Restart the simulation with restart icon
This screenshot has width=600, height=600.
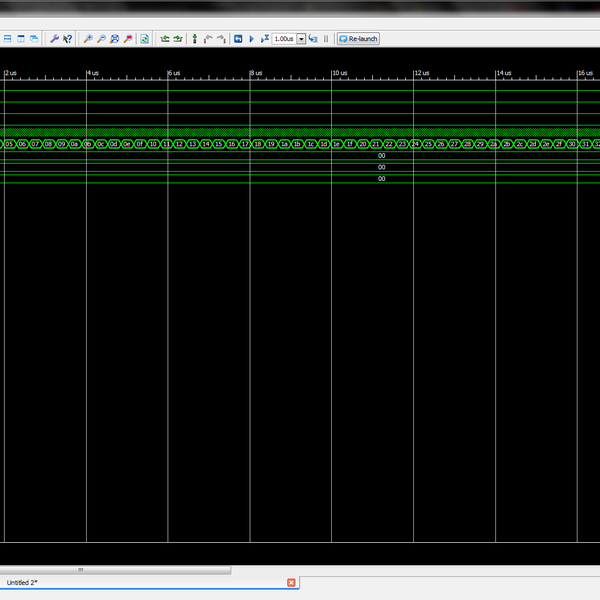click(x=238, y=38)
